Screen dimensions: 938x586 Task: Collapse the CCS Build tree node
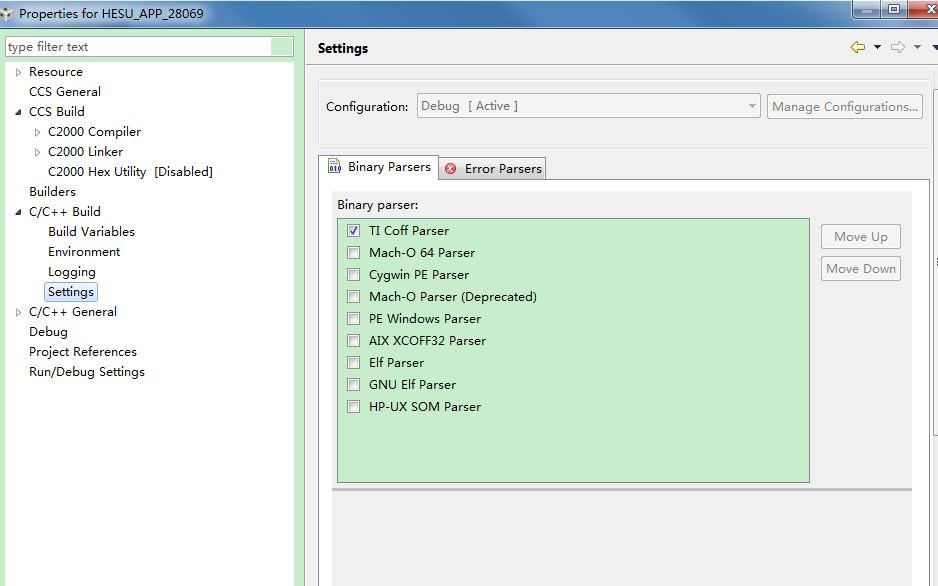click(18, 112)
